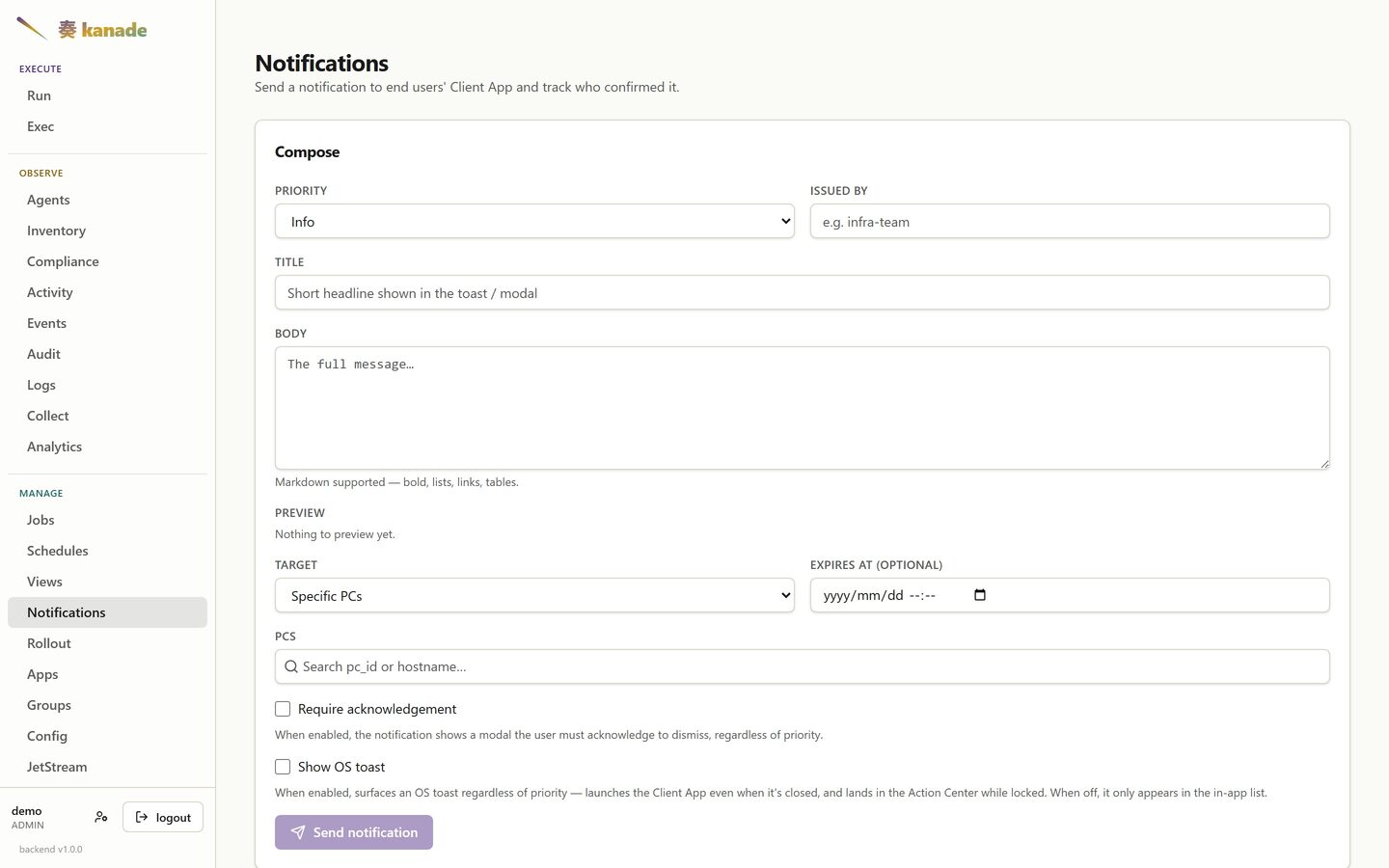Focus the PCs search field

click(x=803, y=666)
